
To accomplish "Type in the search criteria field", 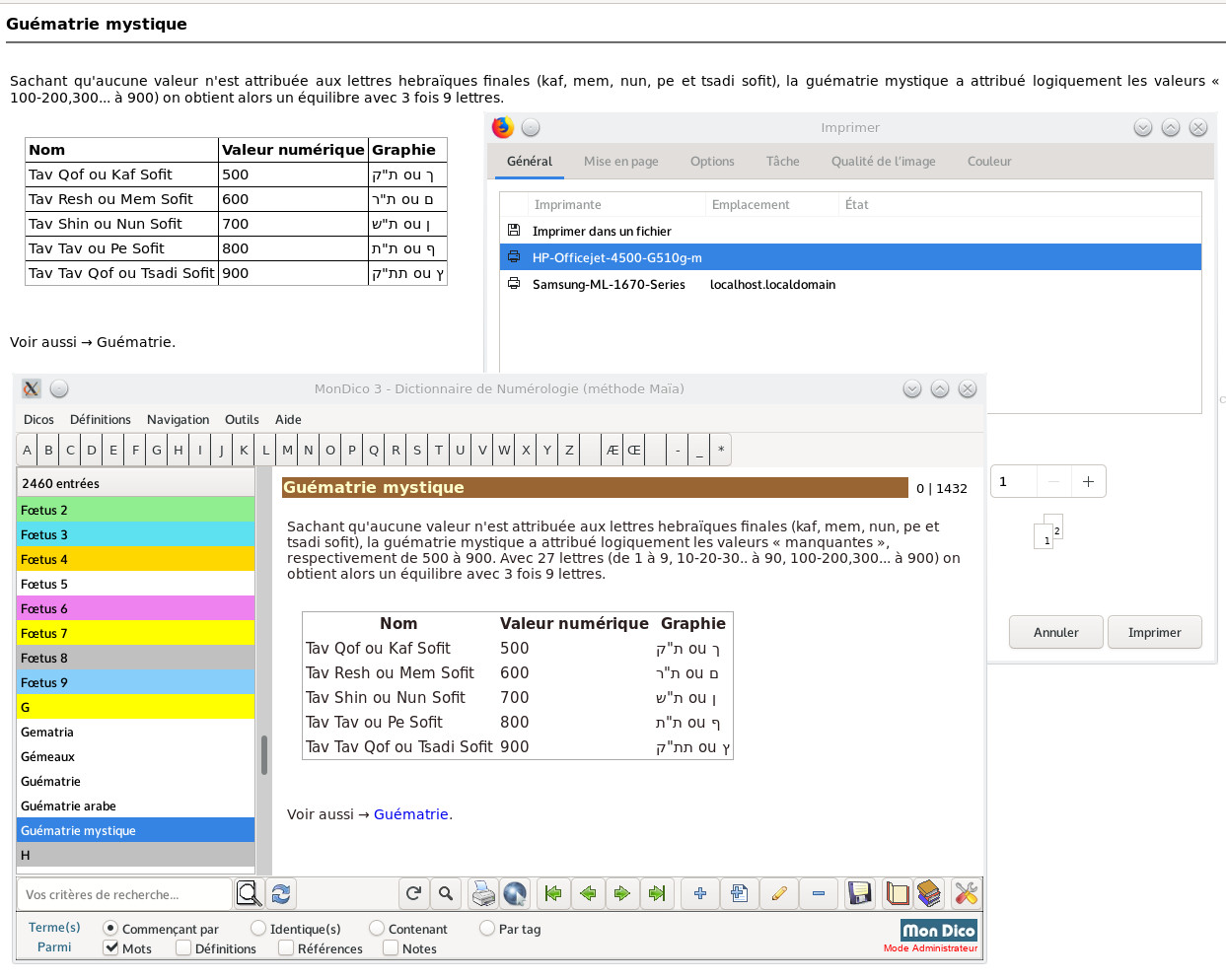I will point(124,895).
